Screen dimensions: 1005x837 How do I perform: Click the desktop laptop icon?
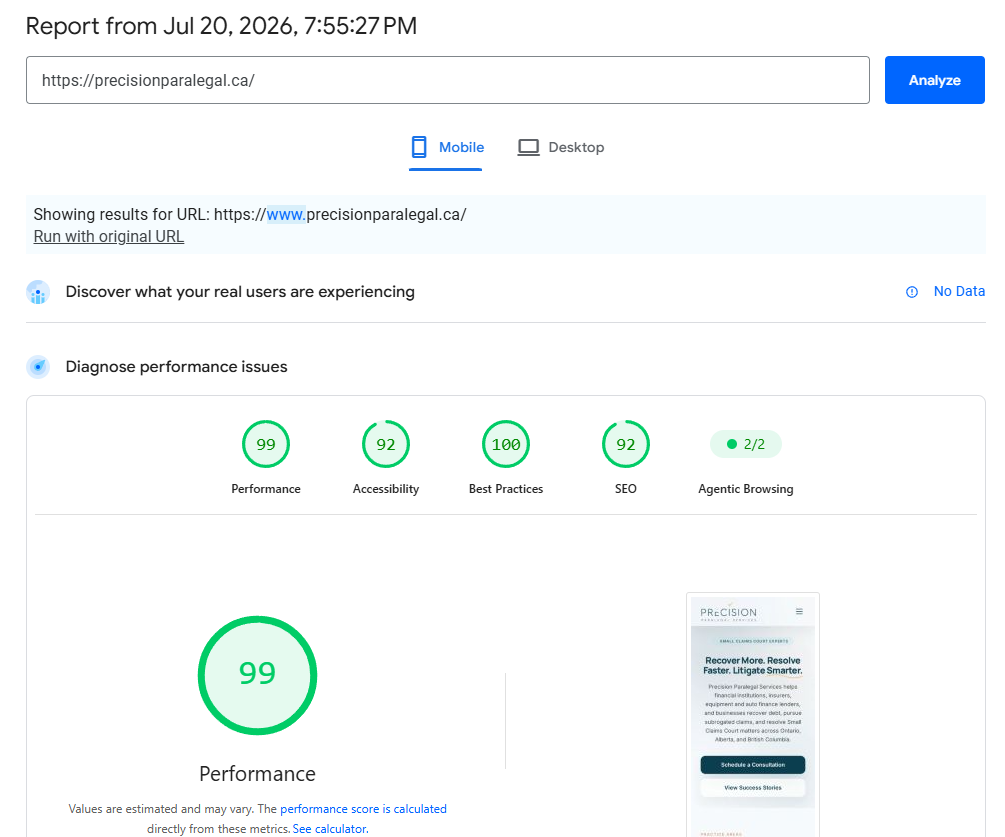pos(528,147)
